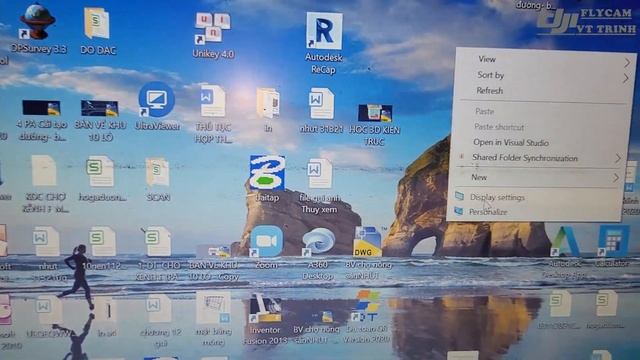Open the folder icon named In
This screenshot has width=640, height=360.
[268, 104]
